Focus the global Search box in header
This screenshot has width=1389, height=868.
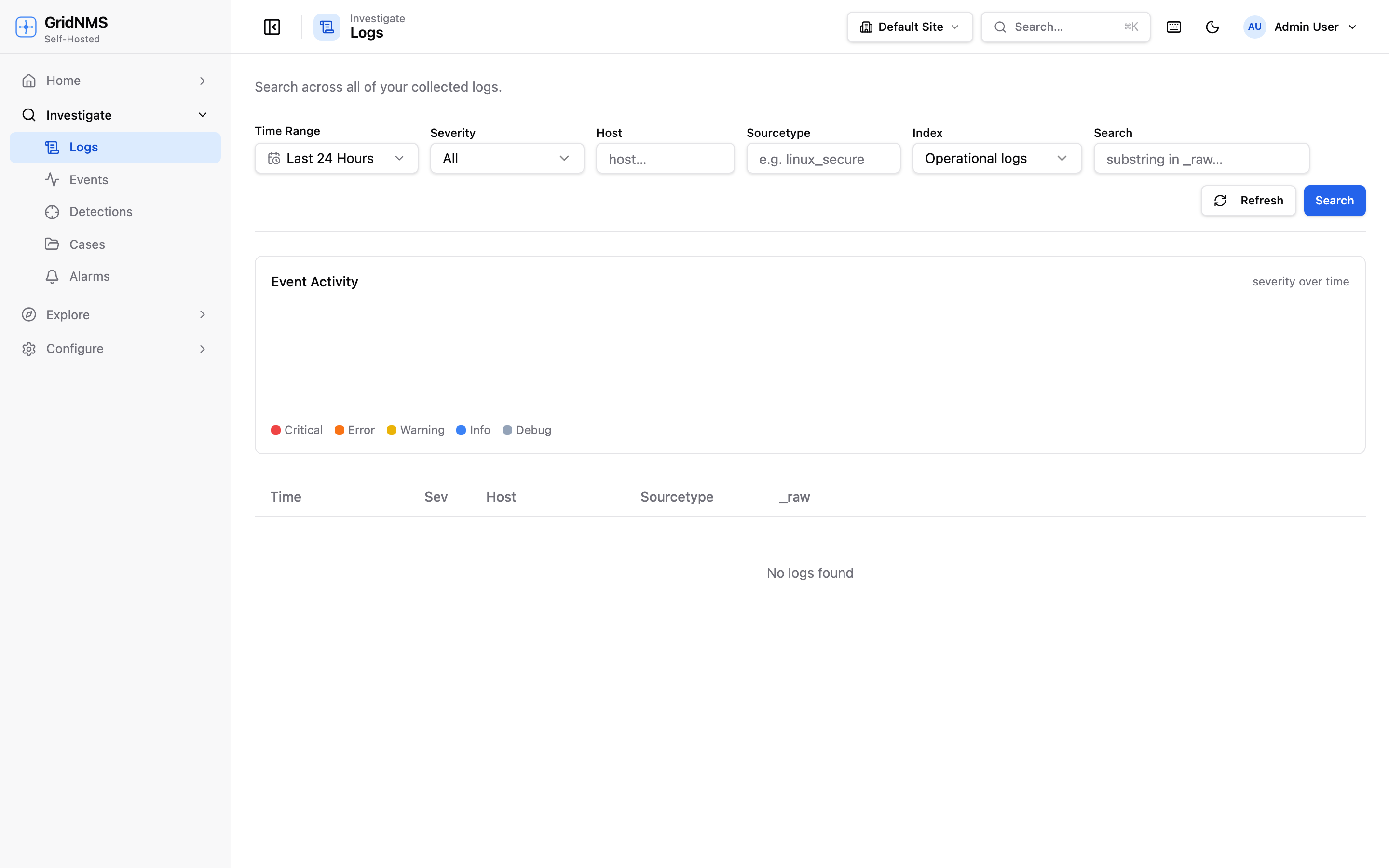pos(1065,27)
